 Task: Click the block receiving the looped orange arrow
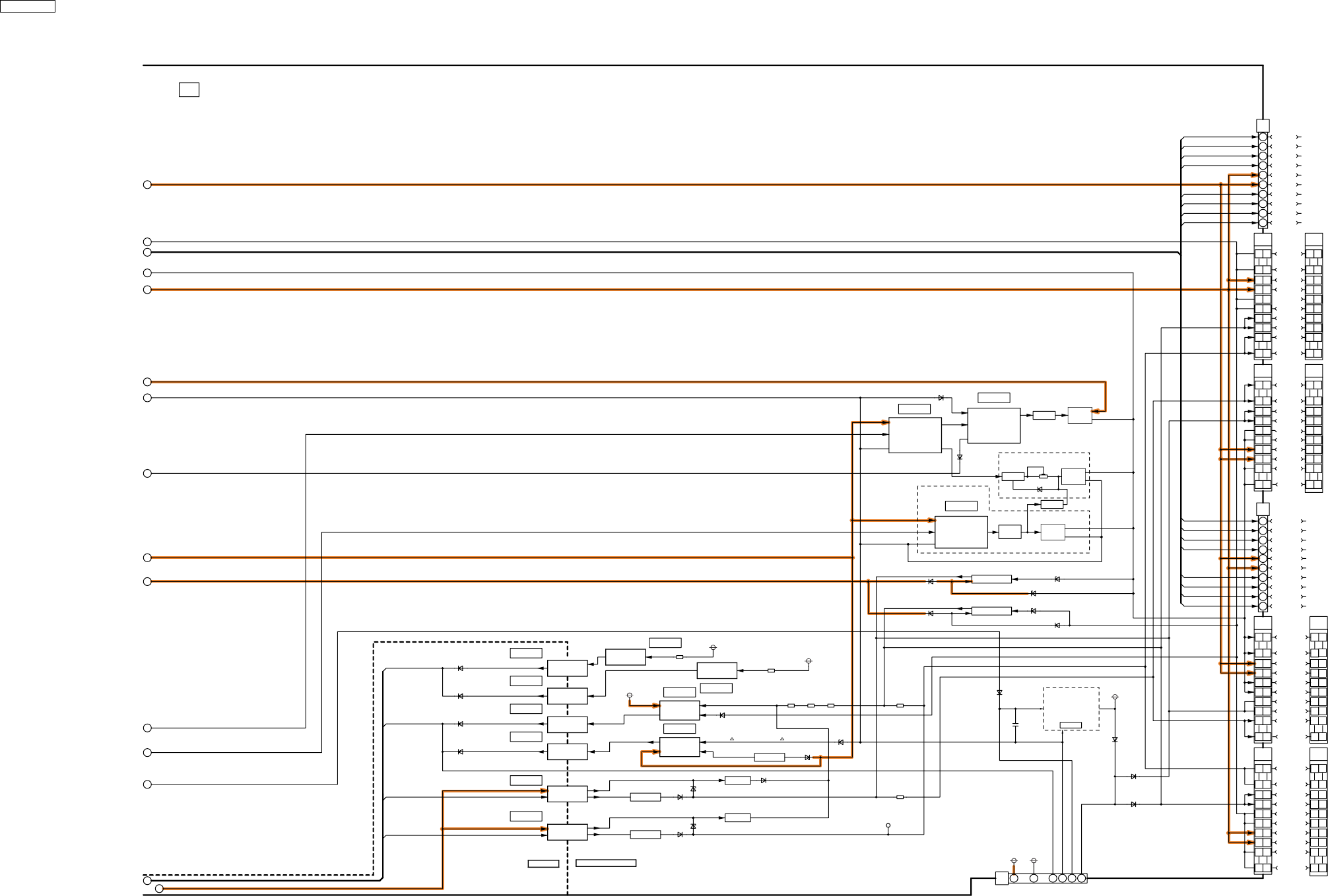[x=679, y=748]
